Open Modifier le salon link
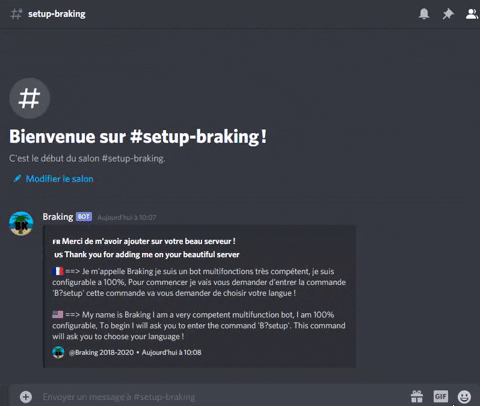 coord(59,179)
